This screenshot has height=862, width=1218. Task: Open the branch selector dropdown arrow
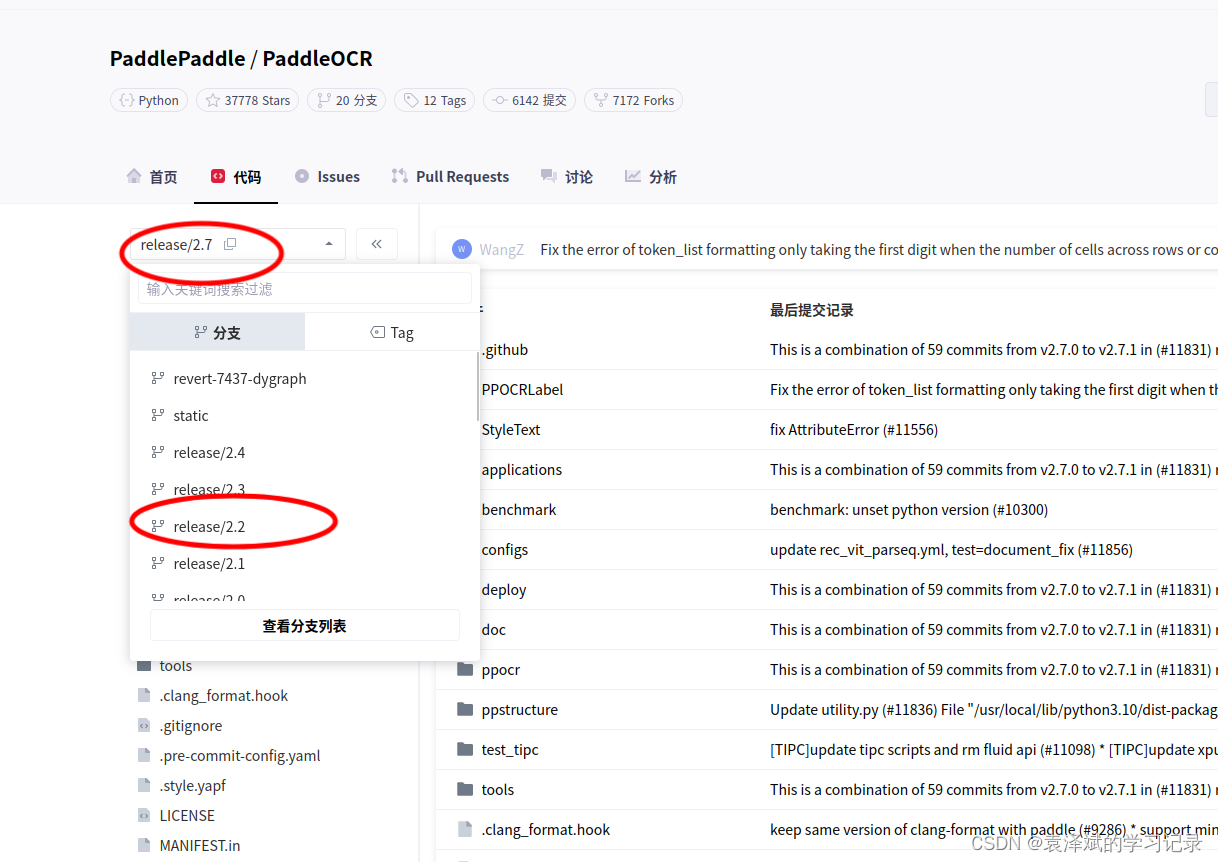tap(329, 243)
